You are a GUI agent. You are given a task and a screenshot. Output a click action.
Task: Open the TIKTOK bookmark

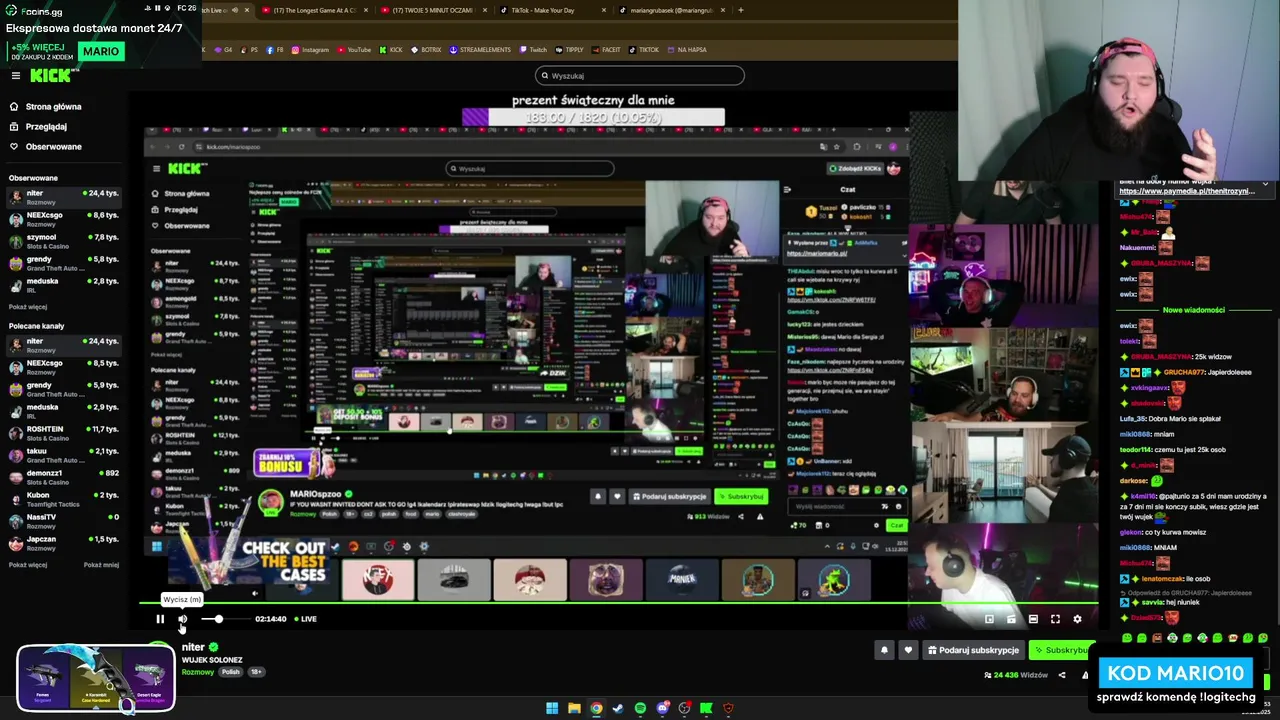[643, 49]
